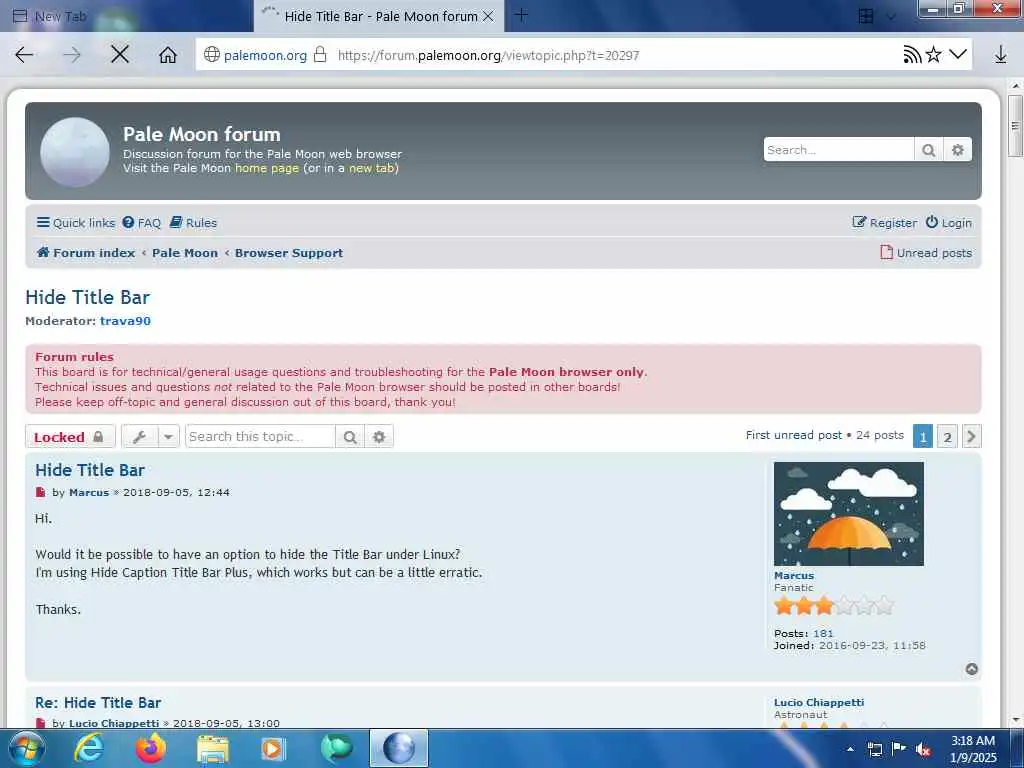Click the Locked topic button
This screenshot has height=768, width=1024.
[x=70, y=437]
